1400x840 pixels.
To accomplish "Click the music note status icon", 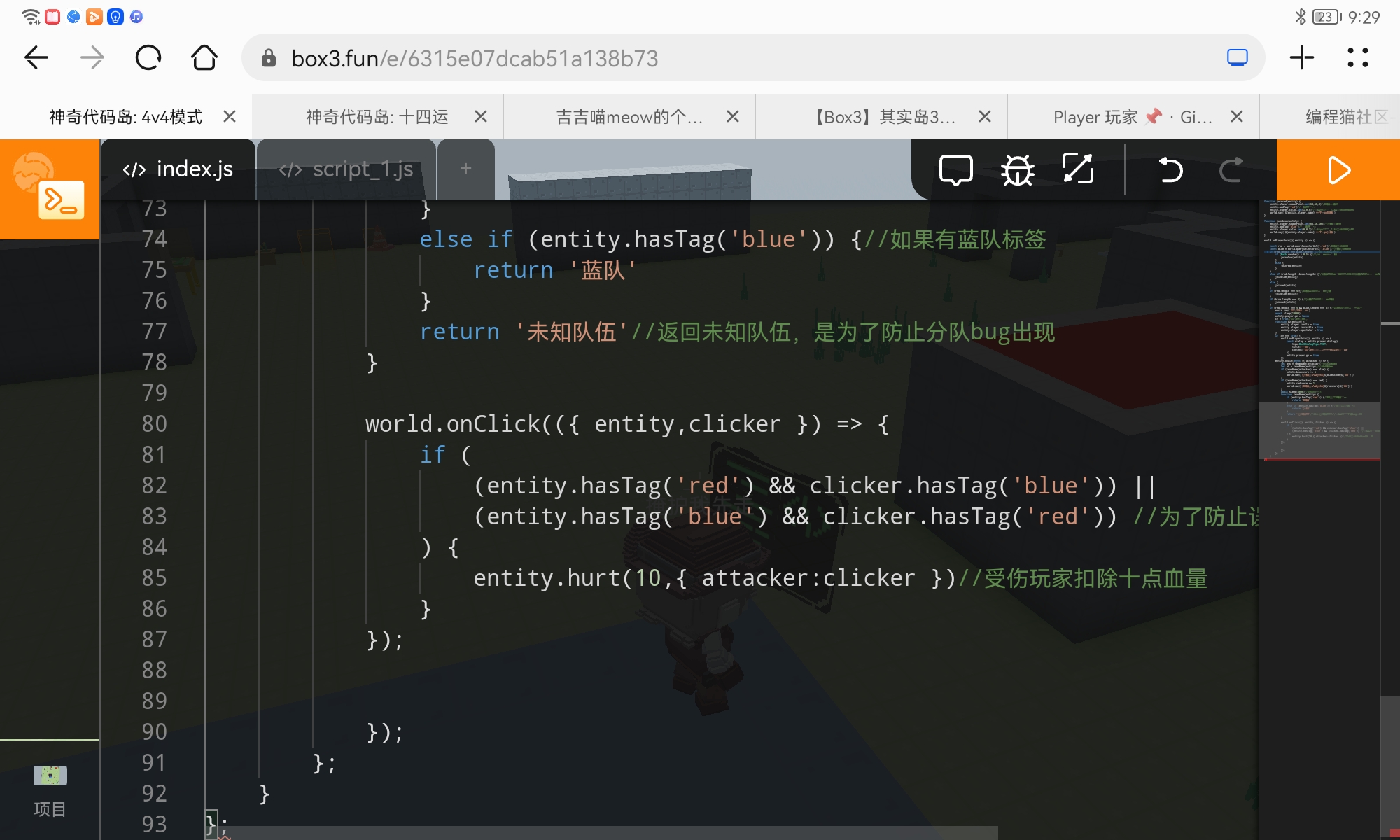I will (136, 17).
